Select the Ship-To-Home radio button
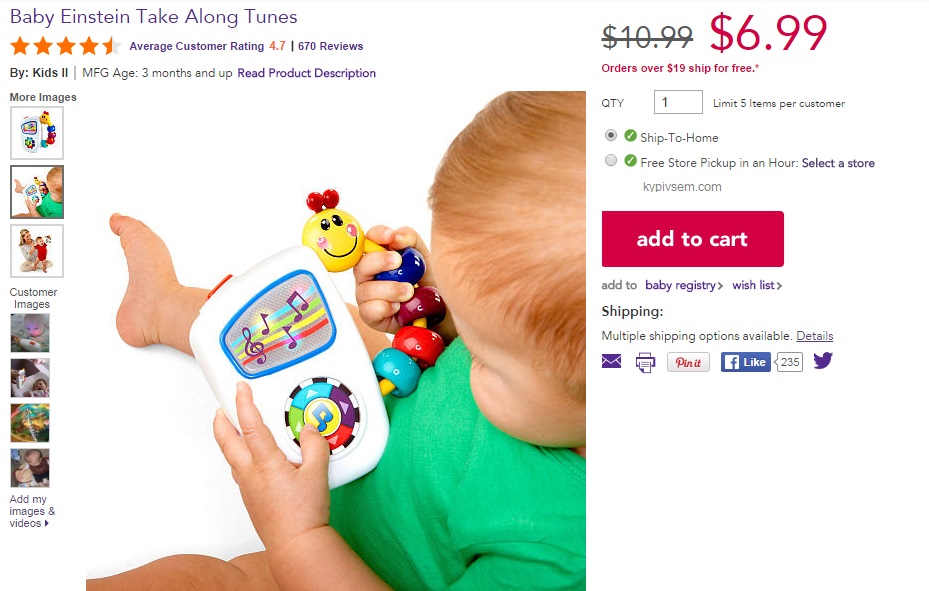Screen dimensions: 929x591 point(611,136)
